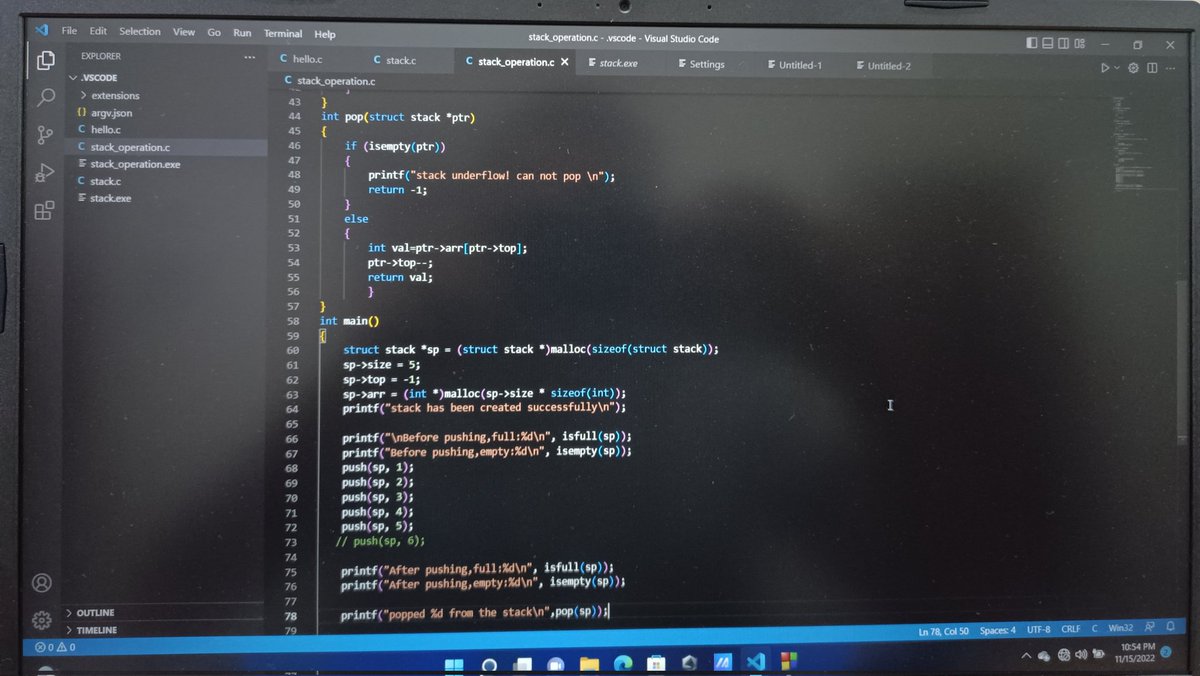Viewport: 1200px width, 676px height.
Task: Click UTF-8 to change file encoding
Action: (1039, 629)
